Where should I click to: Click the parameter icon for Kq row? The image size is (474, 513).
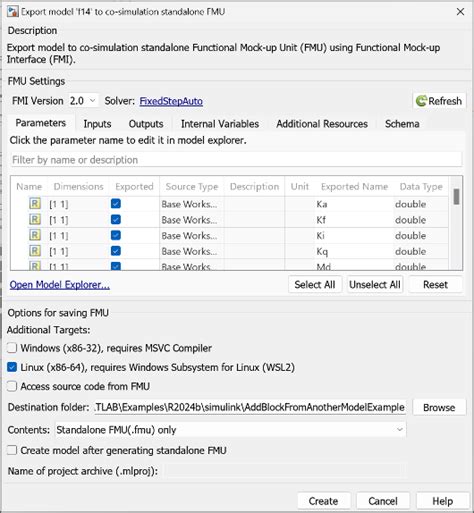[35, 251]
